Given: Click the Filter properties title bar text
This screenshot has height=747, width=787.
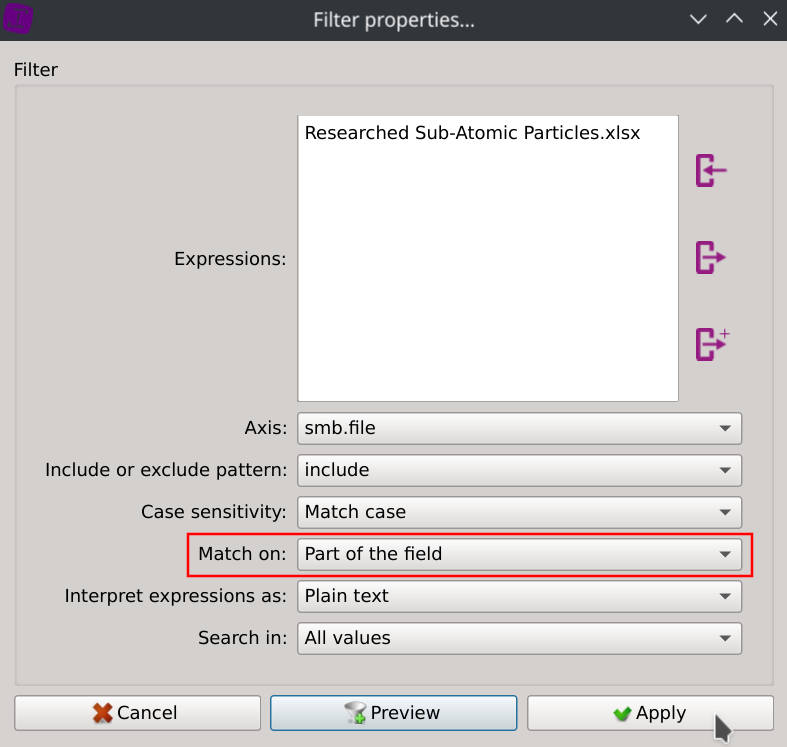Looking at the screenshot, I should pos(393,19).
